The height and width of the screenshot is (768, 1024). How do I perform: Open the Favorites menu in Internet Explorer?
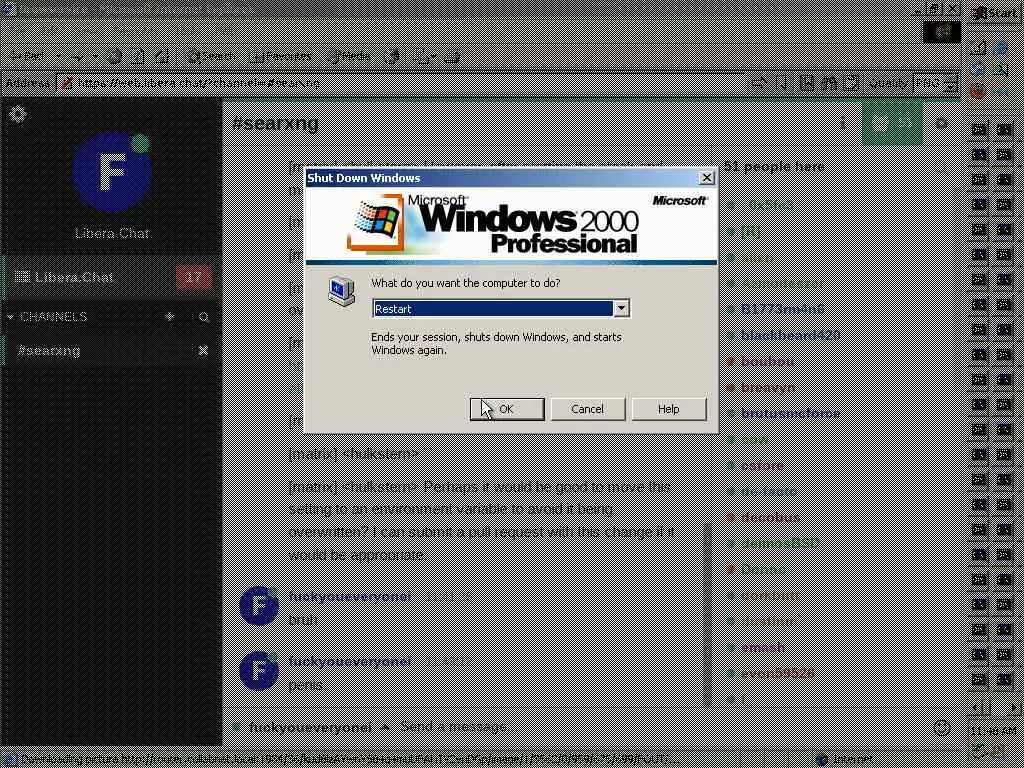(135, 30)
